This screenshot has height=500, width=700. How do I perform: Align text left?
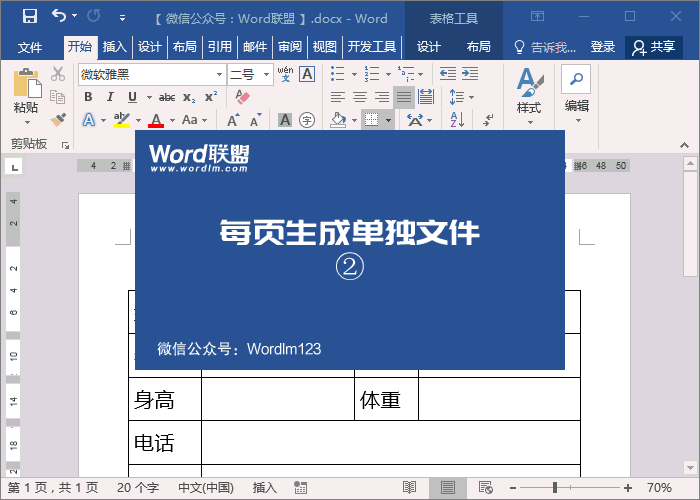(338, 97)
